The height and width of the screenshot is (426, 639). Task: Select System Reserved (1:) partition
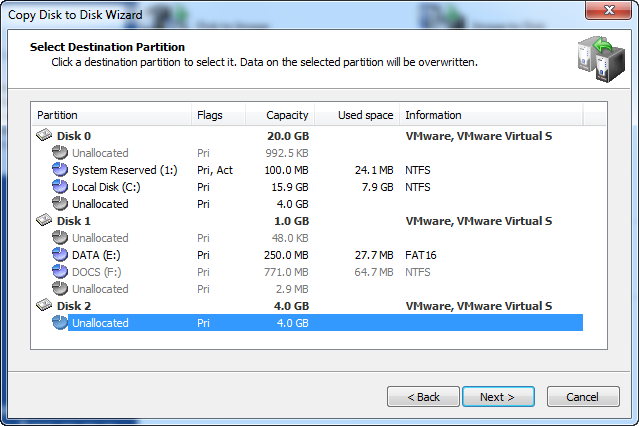click(x=125, y=170)
